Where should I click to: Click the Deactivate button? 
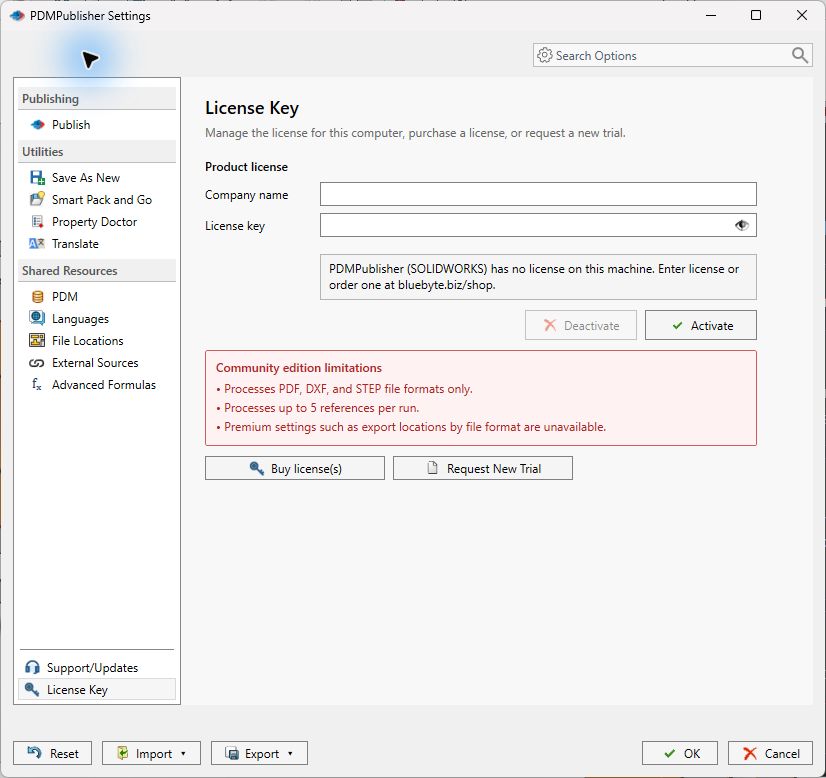coord(581,325)
